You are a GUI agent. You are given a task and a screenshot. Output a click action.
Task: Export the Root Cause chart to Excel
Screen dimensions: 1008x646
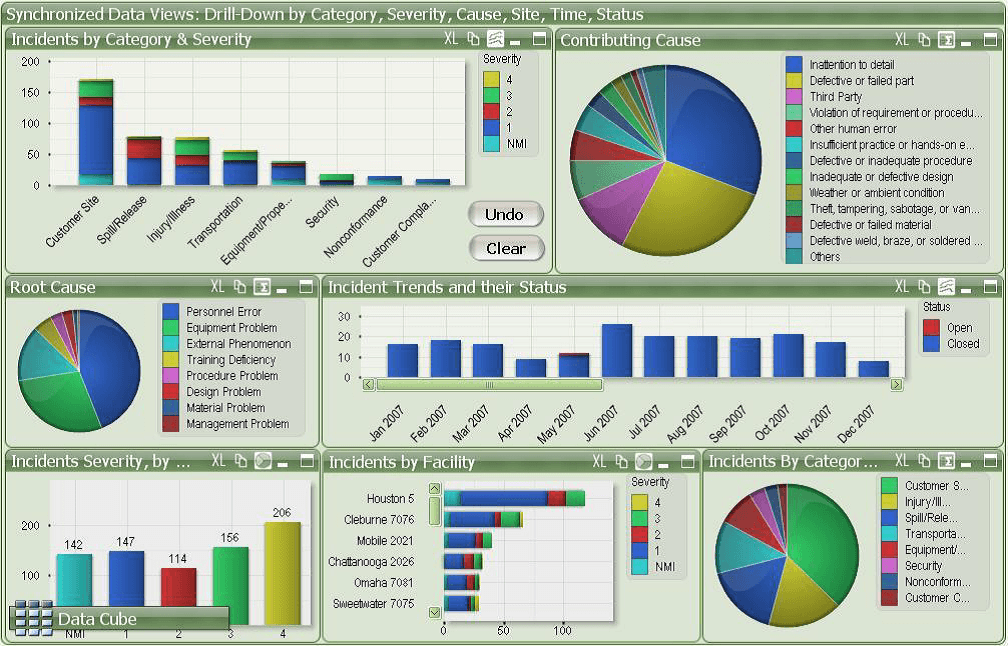(x=217, y=288)
